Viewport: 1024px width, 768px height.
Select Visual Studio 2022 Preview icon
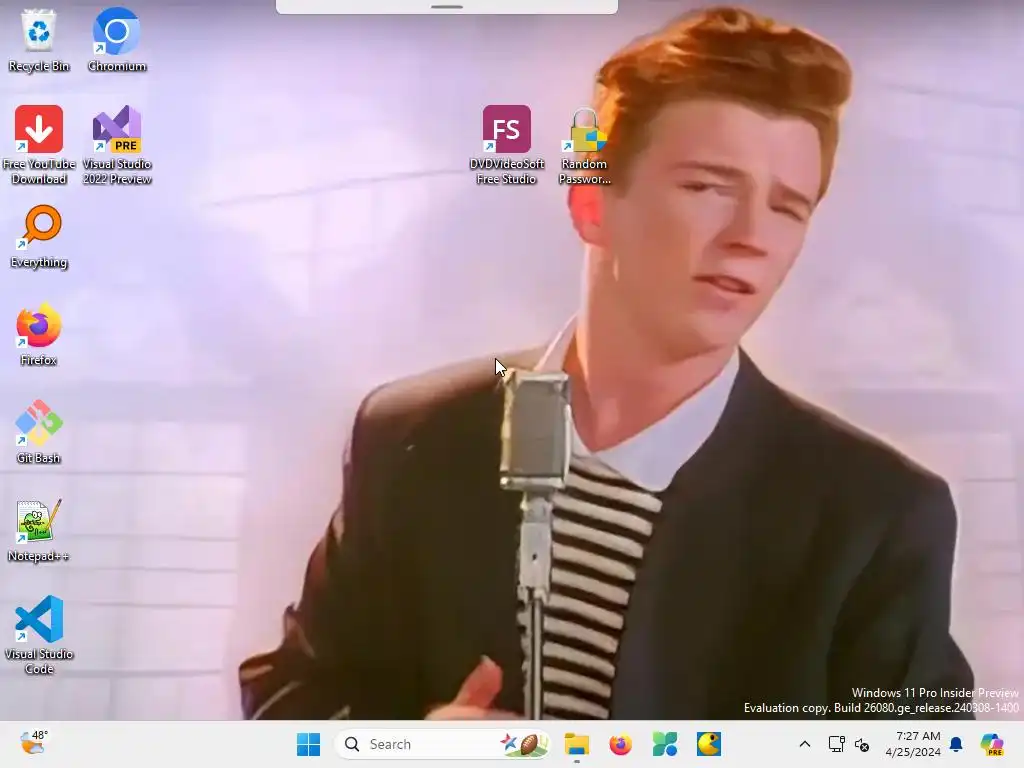point(117,145)
